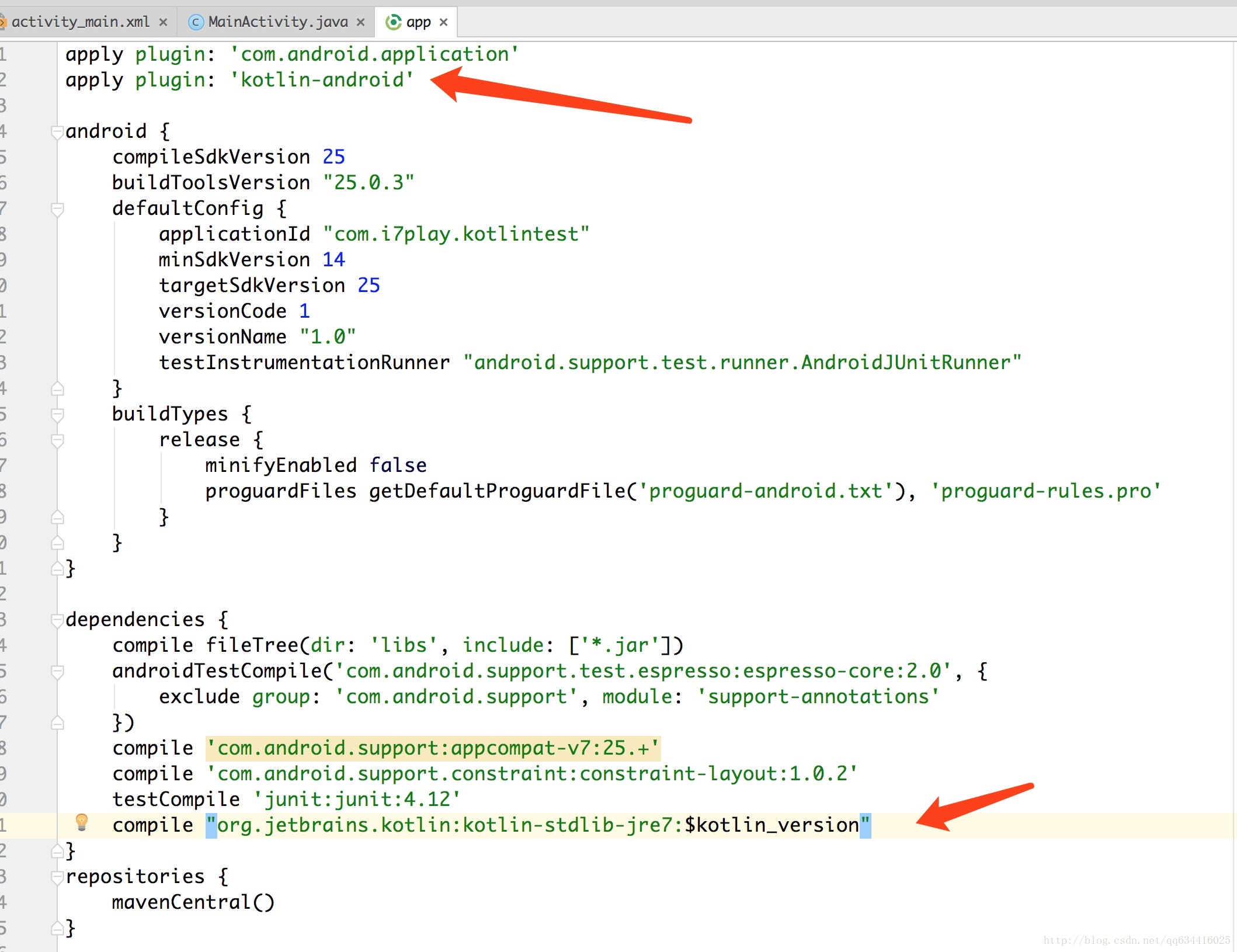Collapse the dependencies block fold marker

click(57, 620)
